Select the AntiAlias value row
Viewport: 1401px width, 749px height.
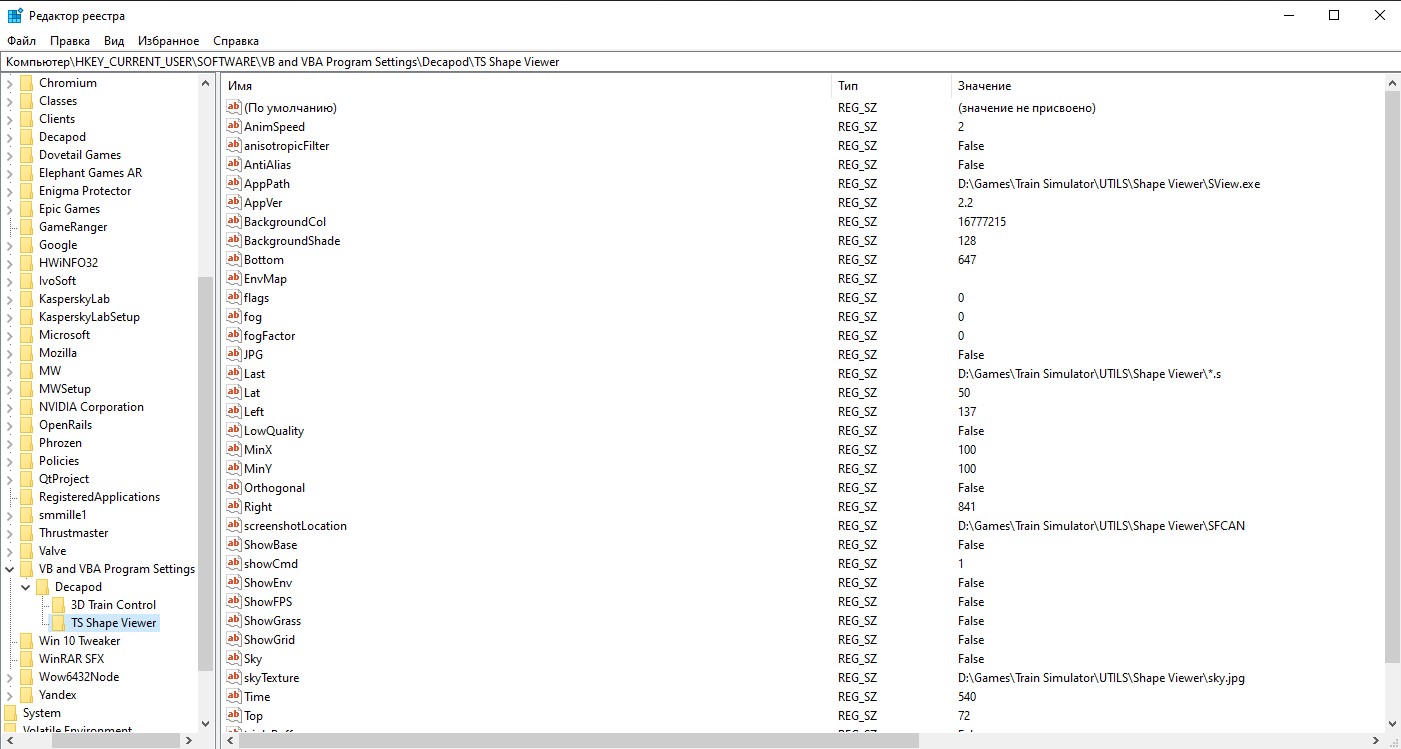pos(802,165)
